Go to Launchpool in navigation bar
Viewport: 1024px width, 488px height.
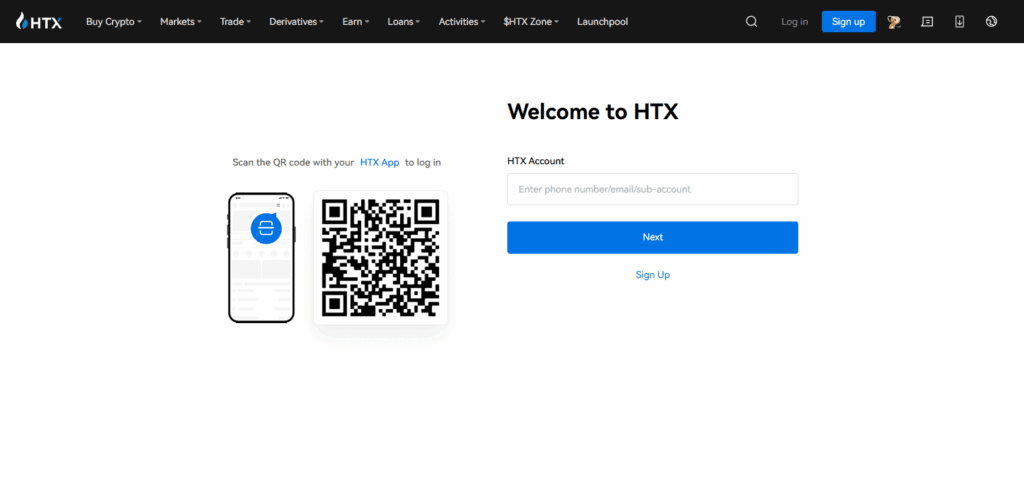602,21
